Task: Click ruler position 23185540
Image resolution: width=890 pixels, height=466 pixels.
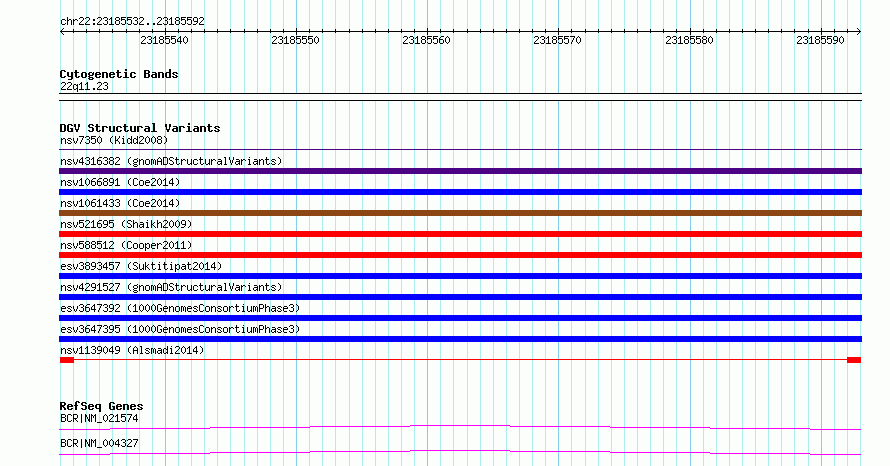Action: 165,40
